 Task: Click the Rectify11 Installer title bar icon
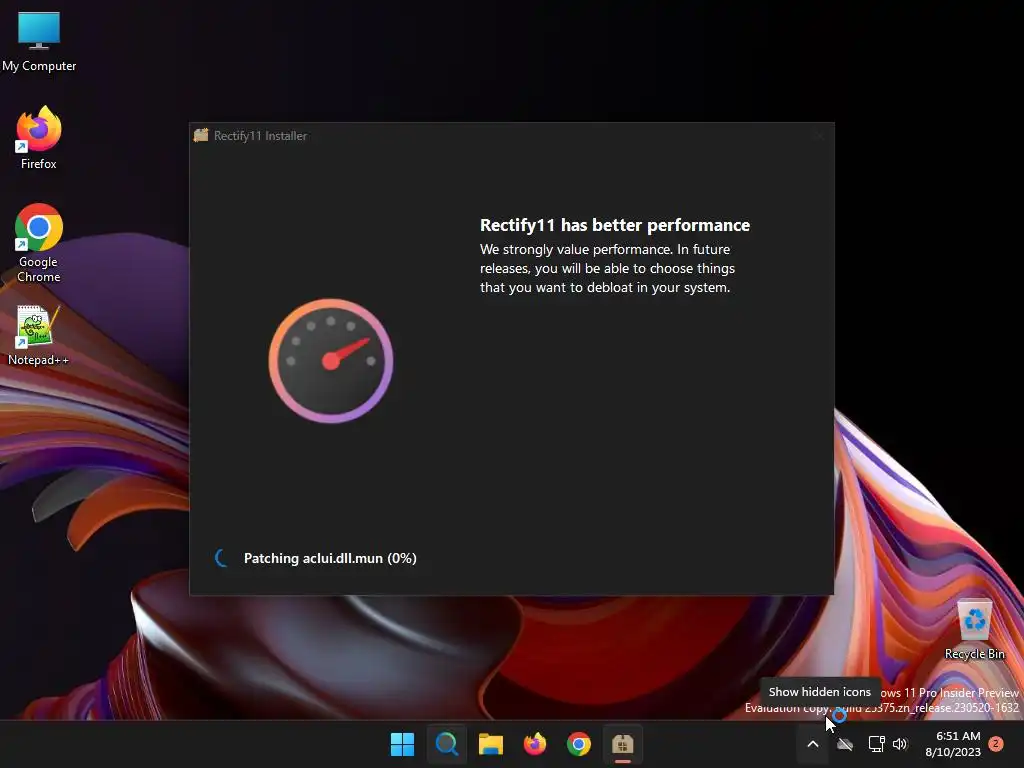pos(201,135)
